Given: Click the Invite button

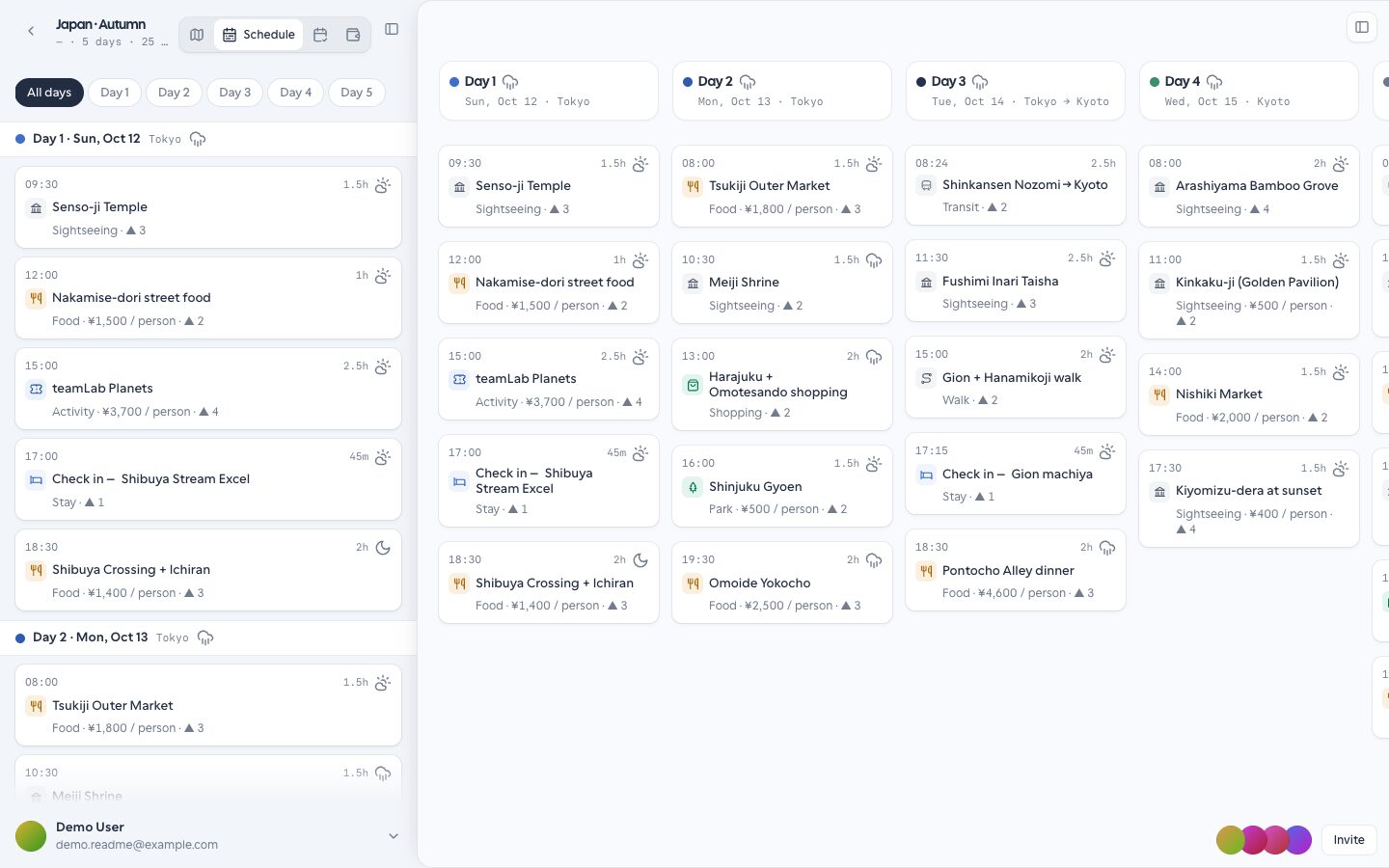Looking at the screenshot, I should pos(1348,840).
